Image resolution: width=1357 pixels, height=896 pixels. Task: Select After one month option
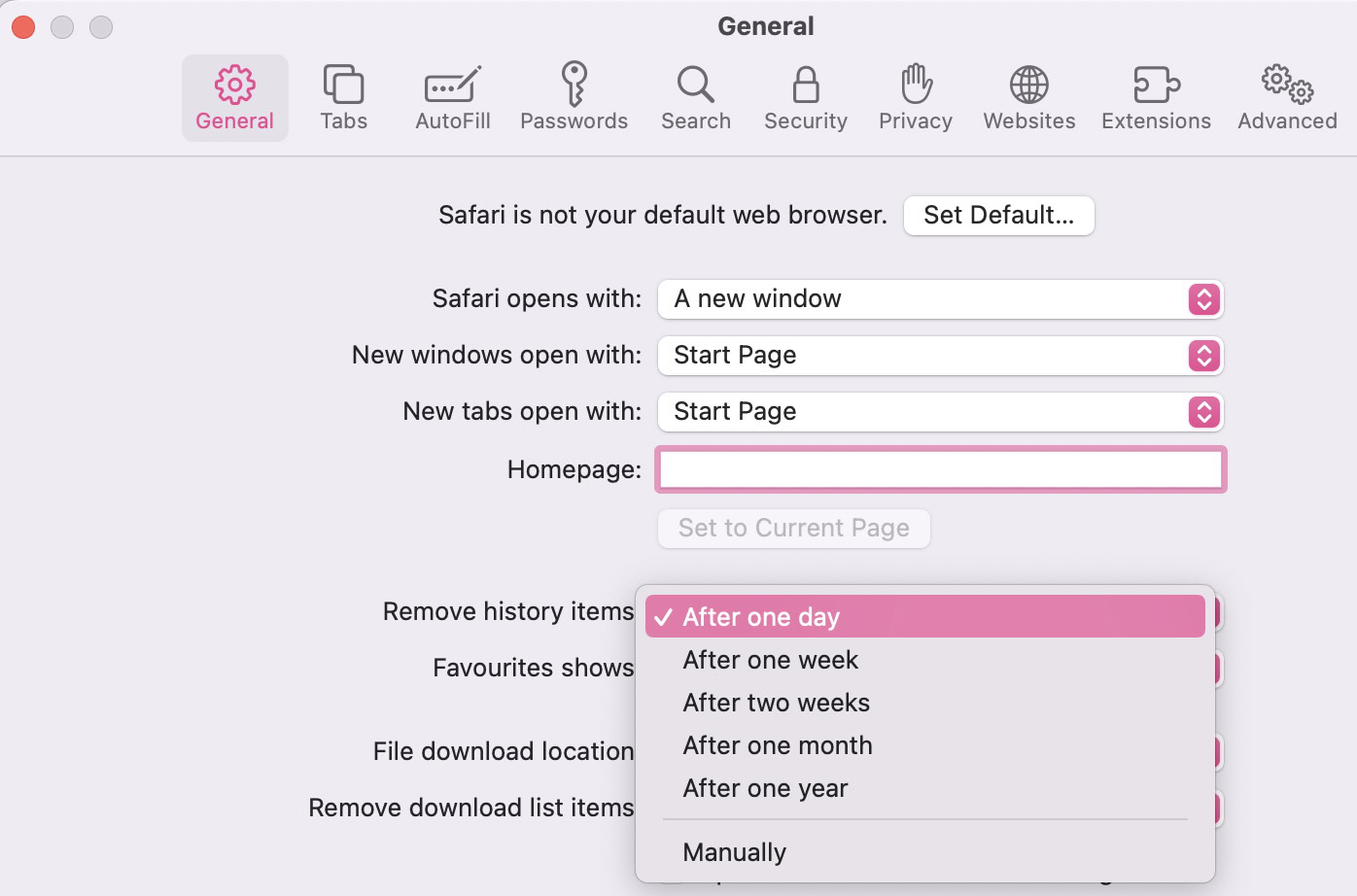click(x=925, y=745)
